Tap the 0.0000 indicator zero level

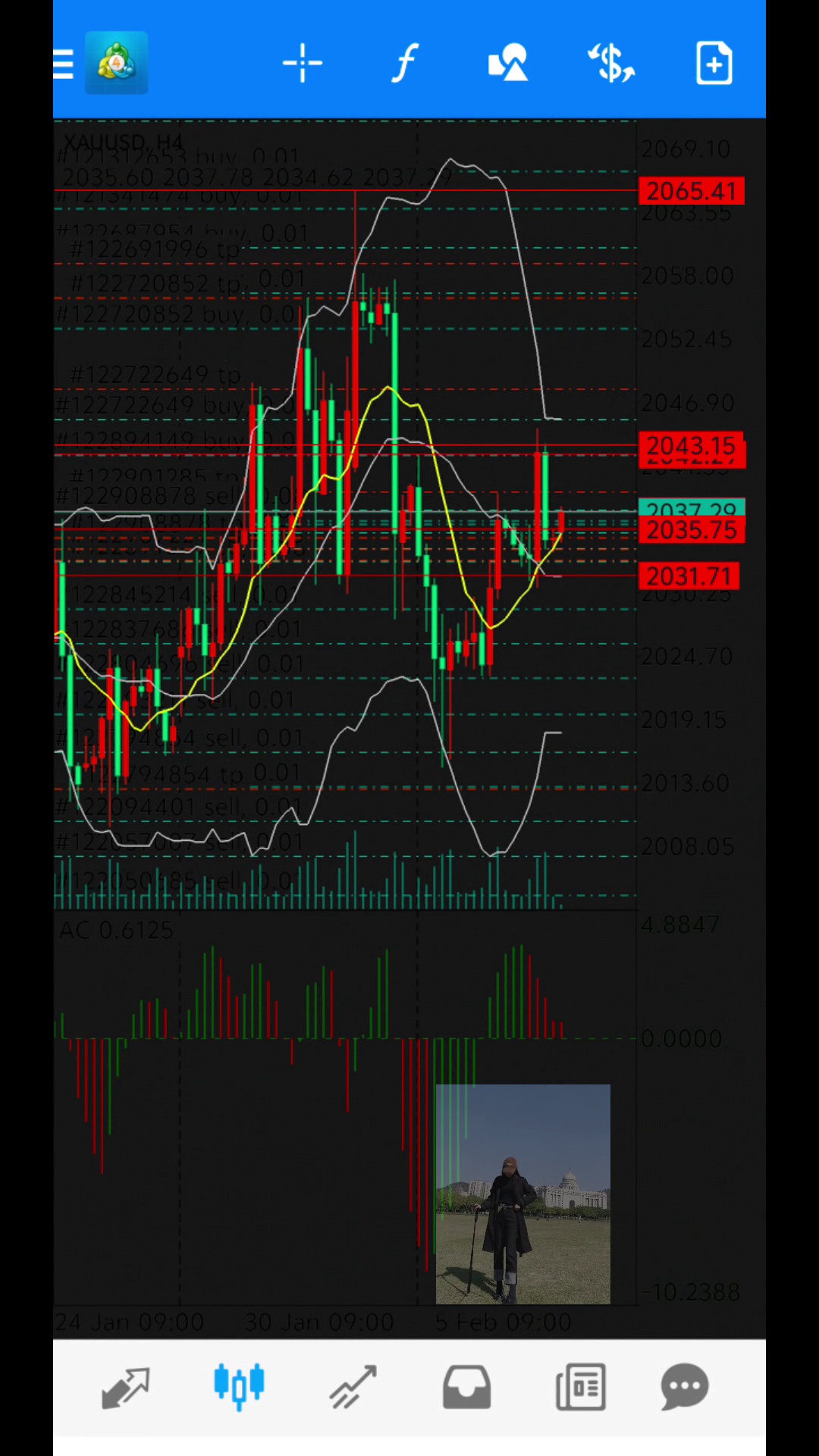point(682,1039)
